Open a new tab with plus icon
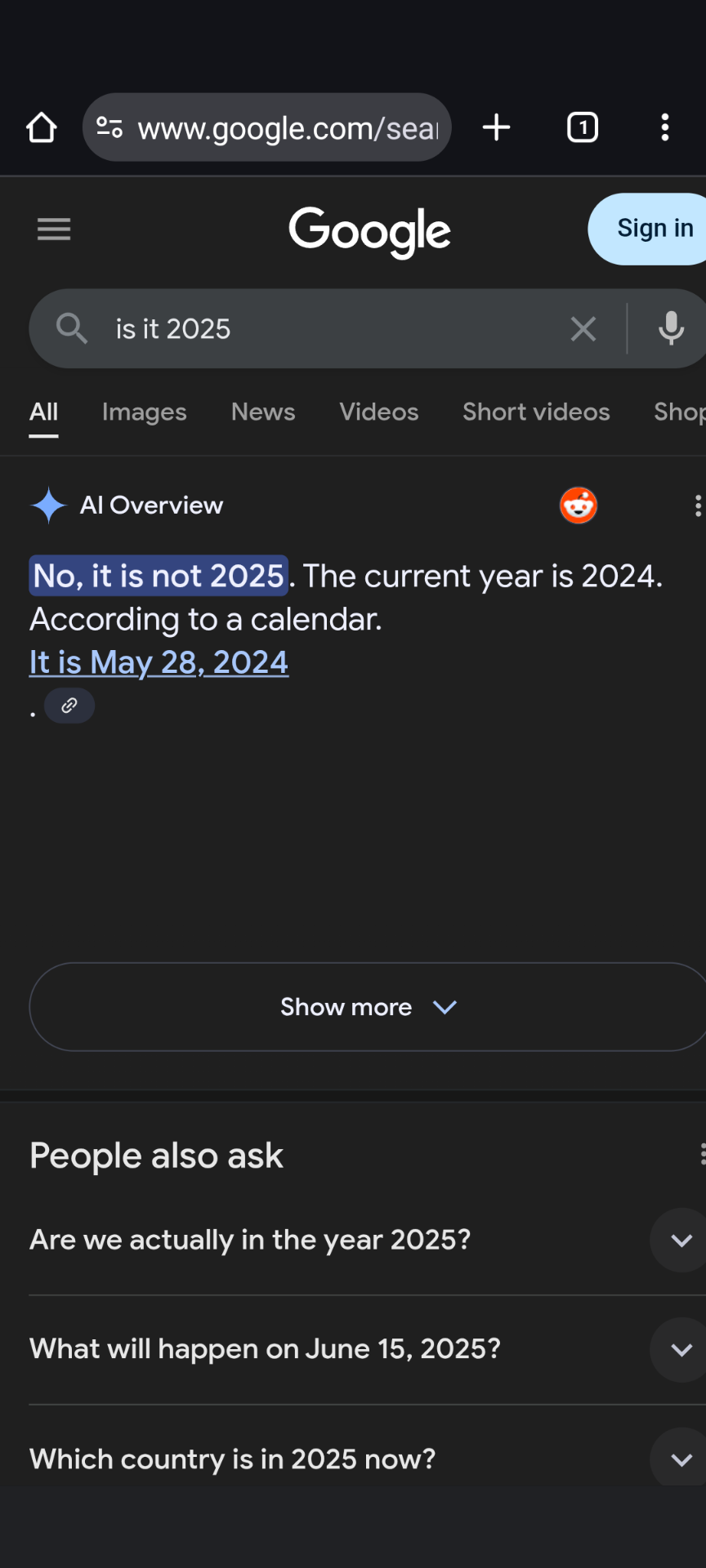This screenshot has height=1568, width=706. coord(496,127)
